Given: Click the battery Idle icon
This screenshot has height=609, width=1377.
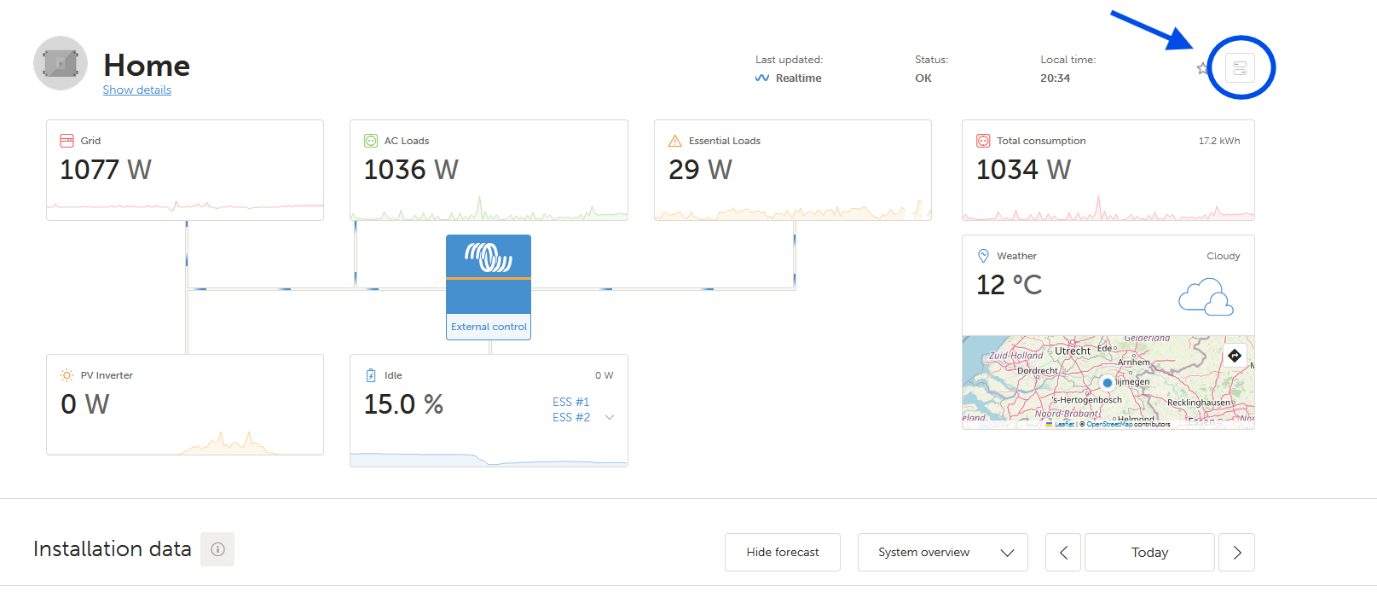Looking at the screenshot, I should point(371,376).
